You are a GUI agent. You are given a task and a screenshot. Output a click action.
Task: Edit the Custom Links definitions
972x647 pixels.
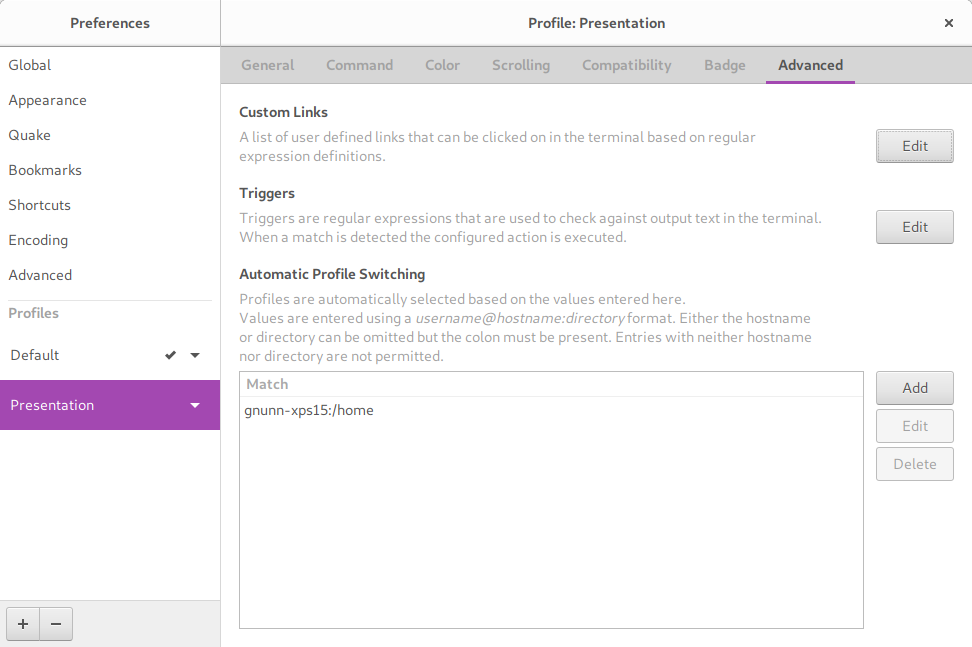[x=914, y=146]
